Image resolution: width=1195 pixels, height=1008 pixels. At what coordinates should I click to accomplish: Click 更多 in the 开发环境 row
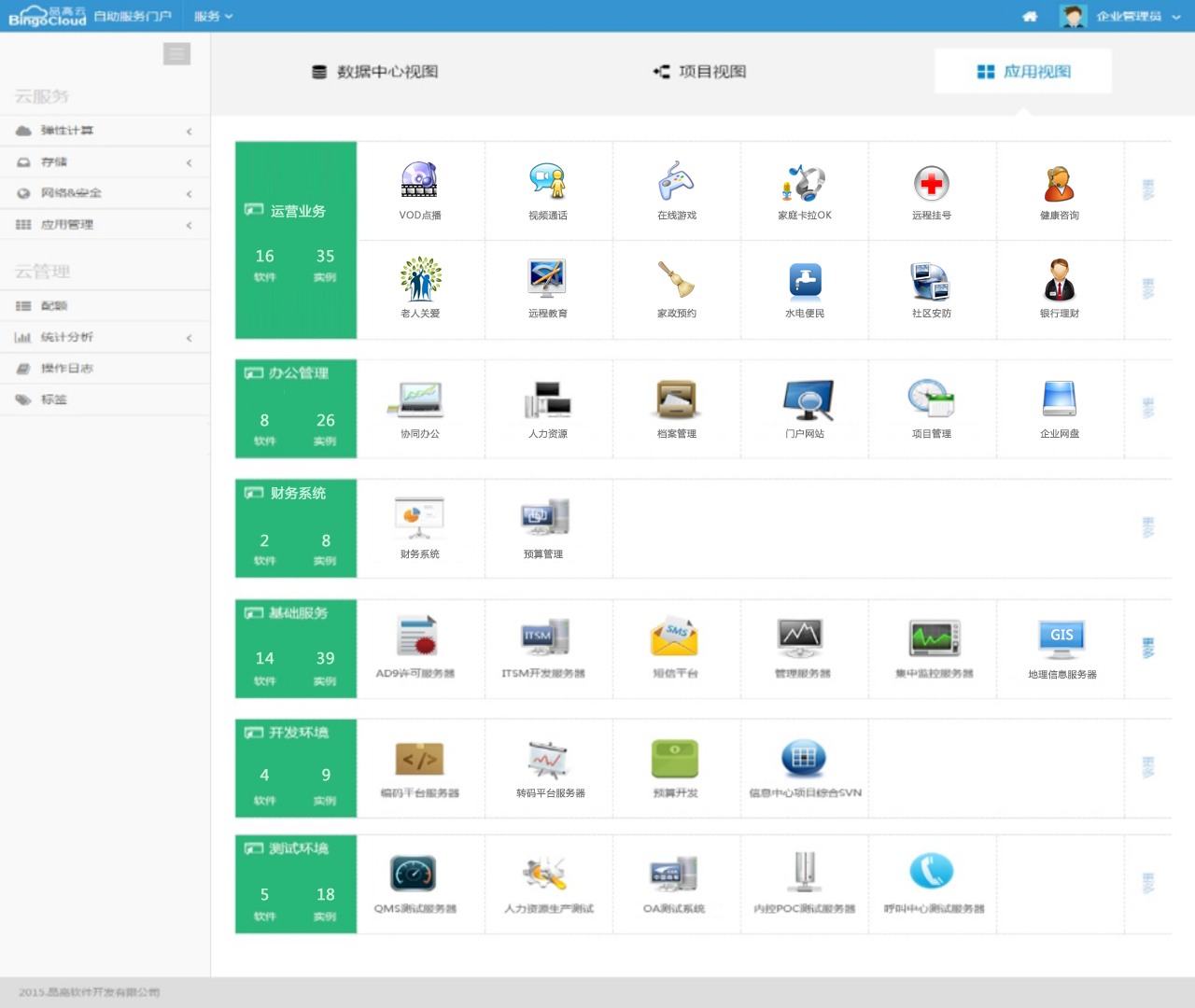pyautogui.click(x=1148, y=767)
